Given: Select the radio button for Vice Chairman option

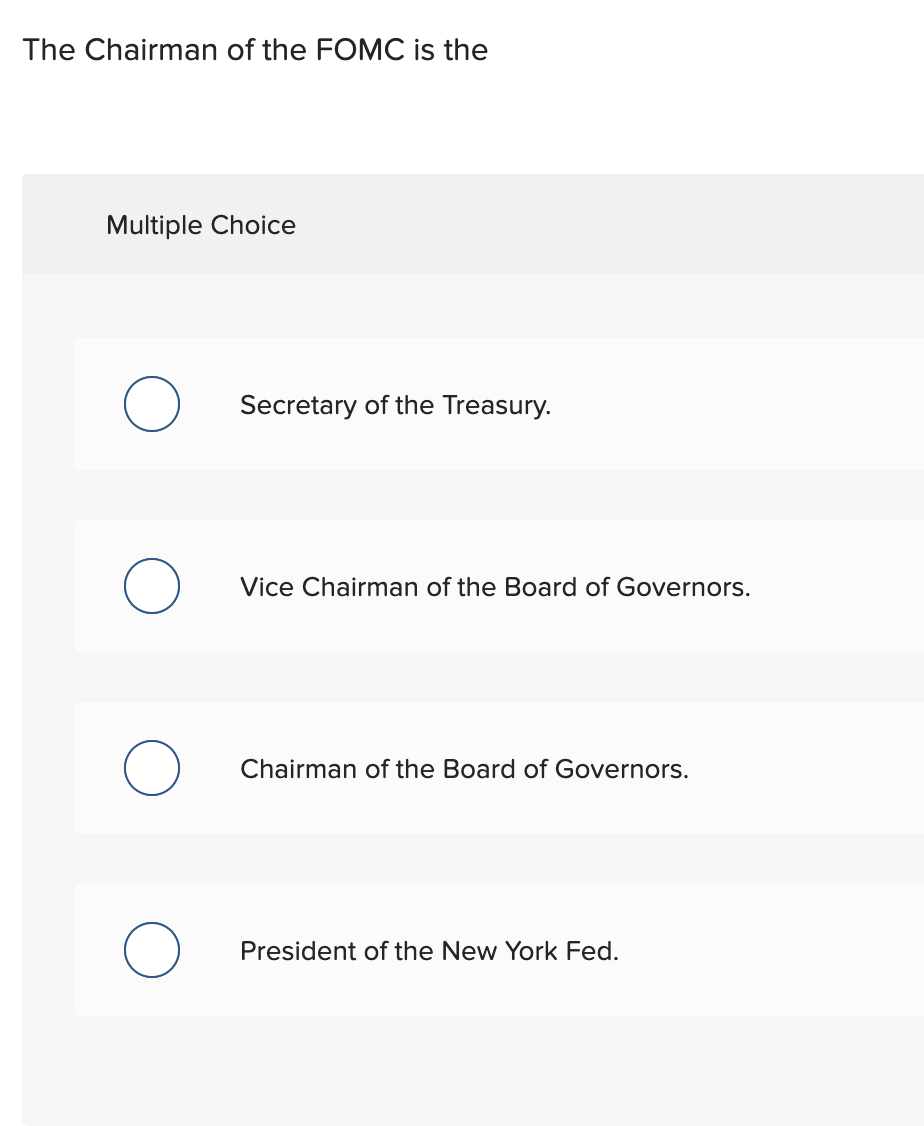Looking at the screenshot, I should point(151,586).
